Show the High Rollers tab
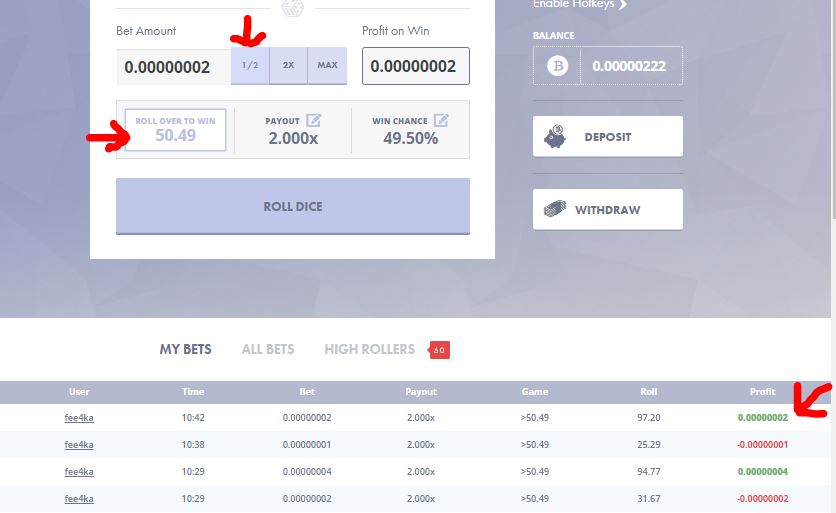The height and width of the screenshot is (513, 836). [x=369, y=349]
